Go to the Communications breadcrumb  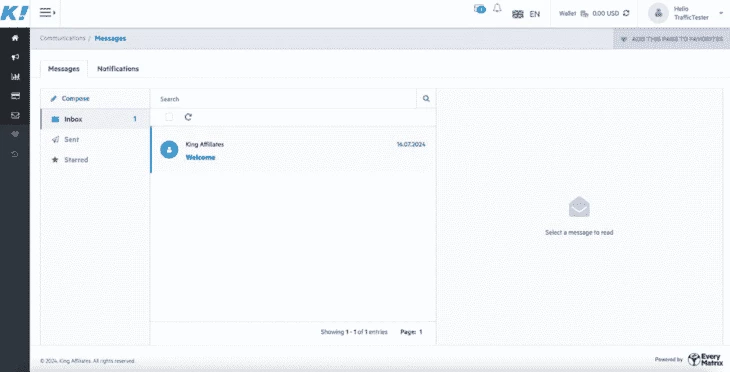point(62,38)
